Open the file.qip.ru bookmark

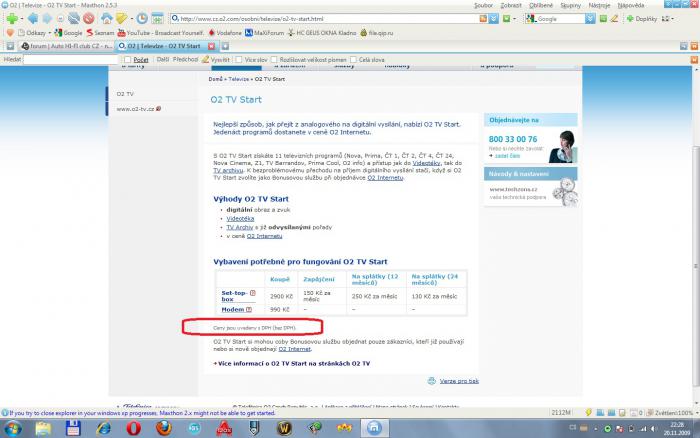click(x=377, y=33)
